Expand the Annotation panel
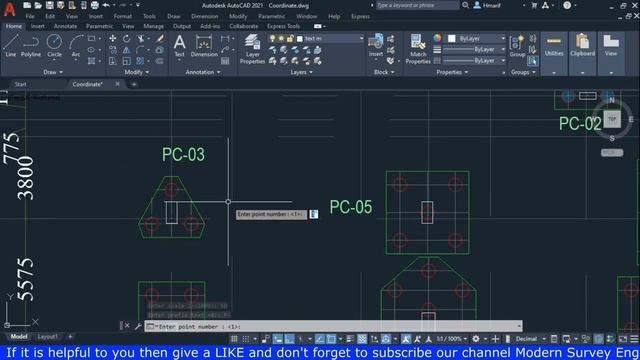The image size is (640, 360). tap(203, 72)
